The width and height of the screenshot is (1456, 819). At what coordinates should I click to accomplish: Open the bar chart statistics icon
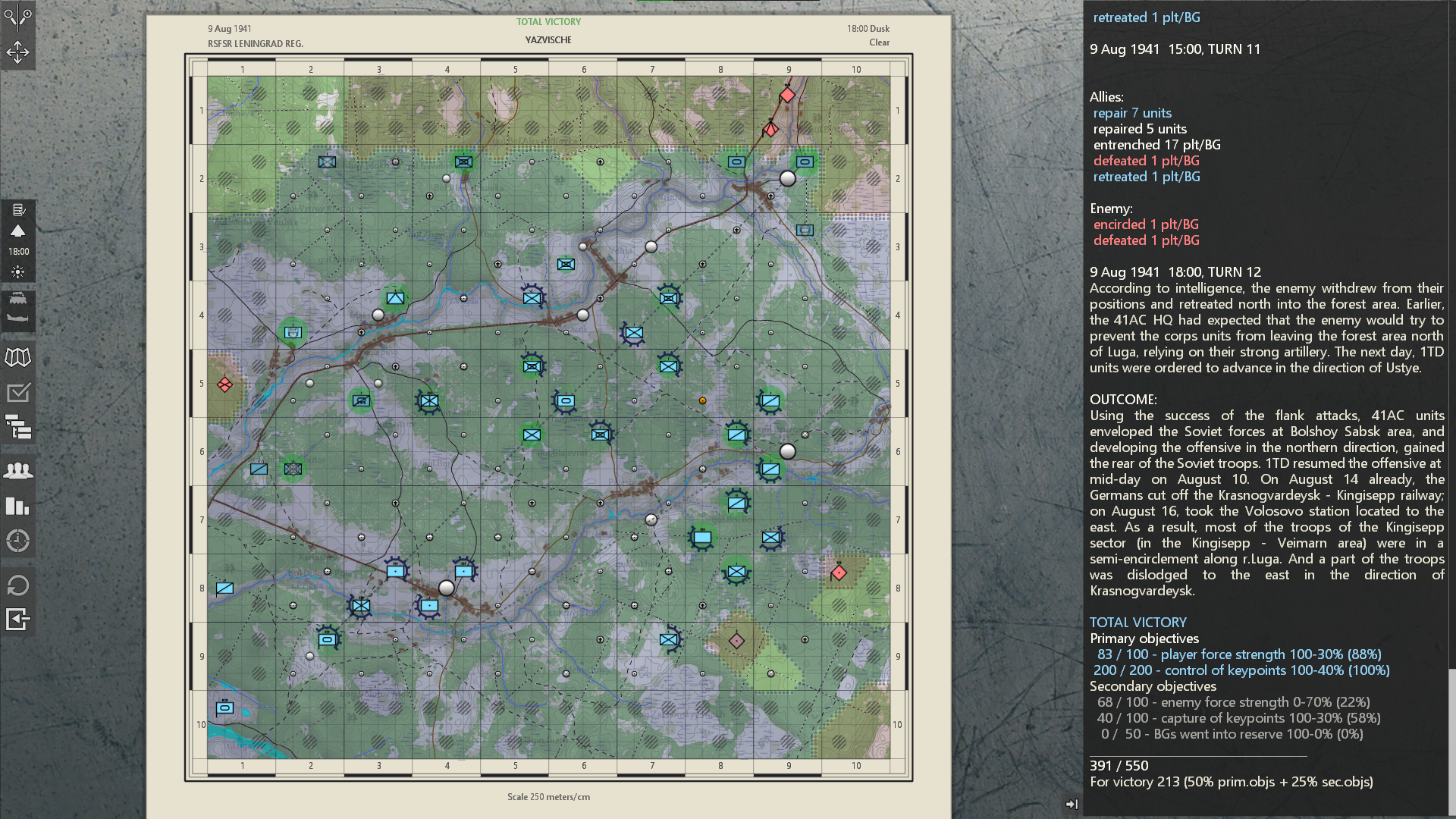pos(18,506)
